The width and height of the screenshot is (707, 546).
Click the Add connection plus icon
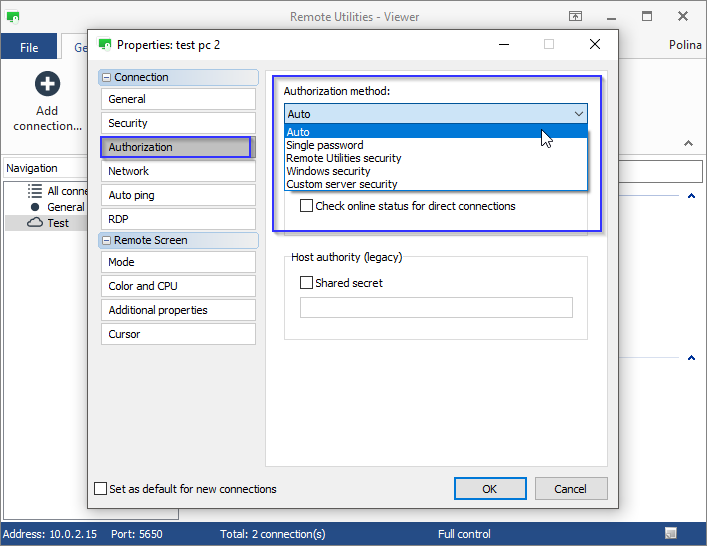coord(47,84)
